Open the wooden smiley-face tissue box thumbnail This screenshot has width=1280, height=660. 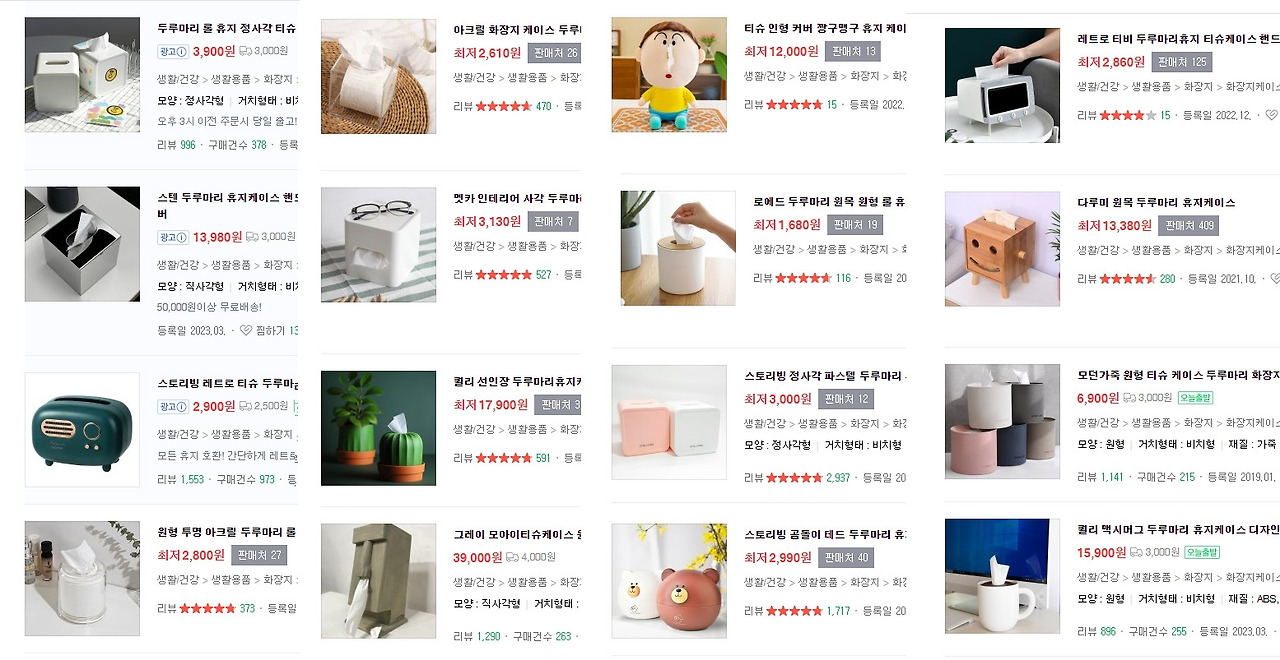(x=1002, y=249)
